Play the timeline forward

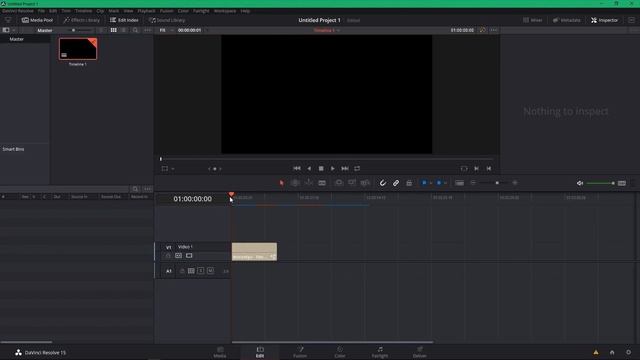coord(333,168)
